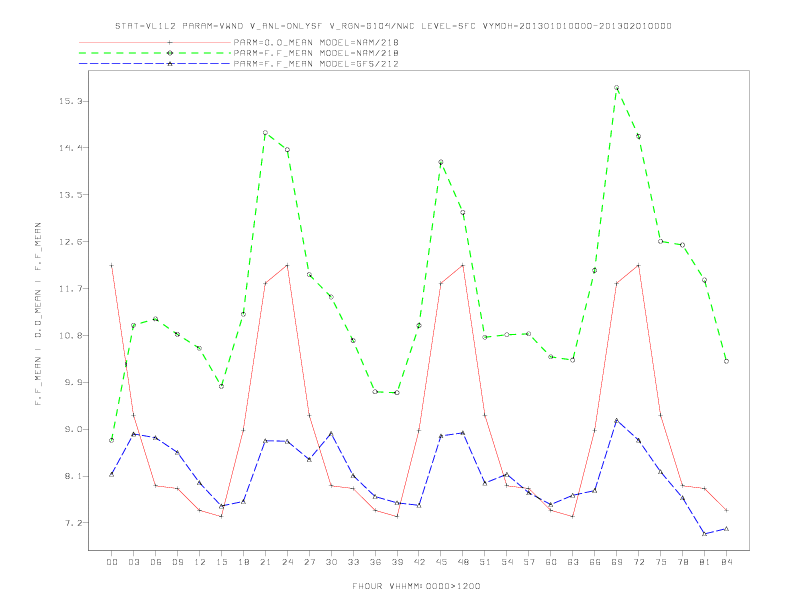Click x-axis tick label 78
792x612 pixels.
(x=682, y=562)
